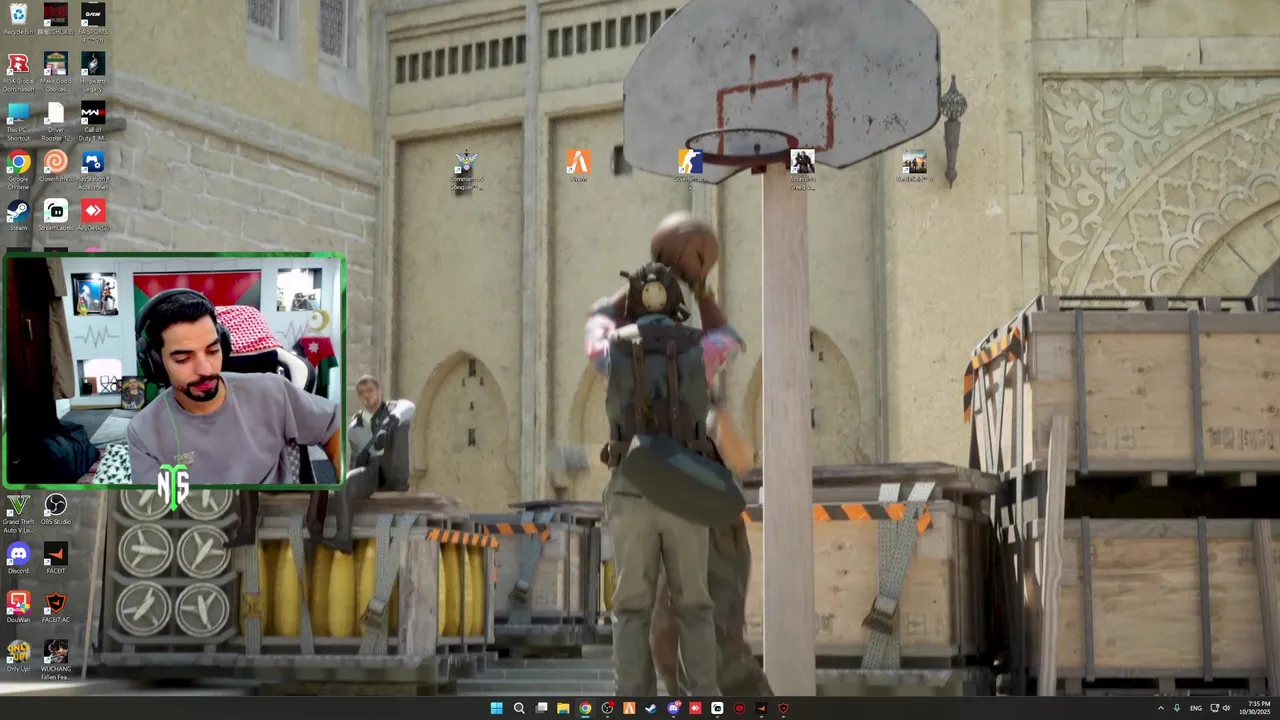This screenshot has height=720, width=1280.
Task: Launch Steam from the desktop icon
Action: [x=18, y=215]
